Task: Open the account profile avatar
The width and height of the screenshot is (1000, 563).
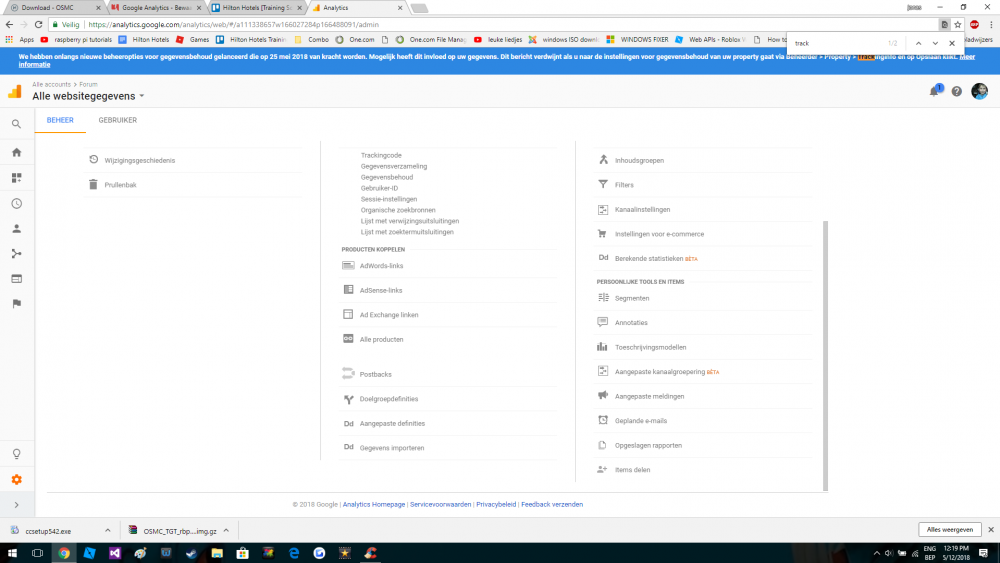Action: (x=980, y=91)
